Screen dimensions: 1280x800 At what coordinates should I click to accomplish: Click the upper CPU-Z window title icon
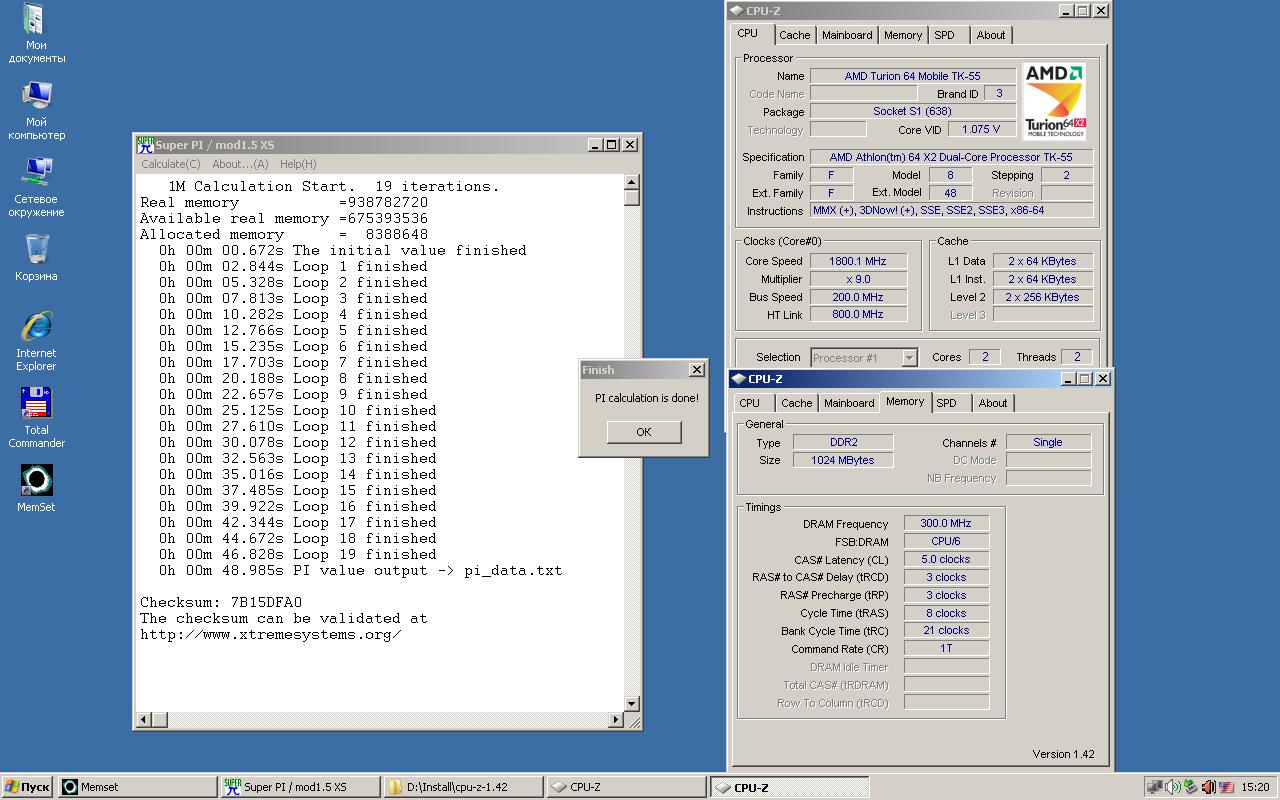pyautogui.click(x=737, y=11)
